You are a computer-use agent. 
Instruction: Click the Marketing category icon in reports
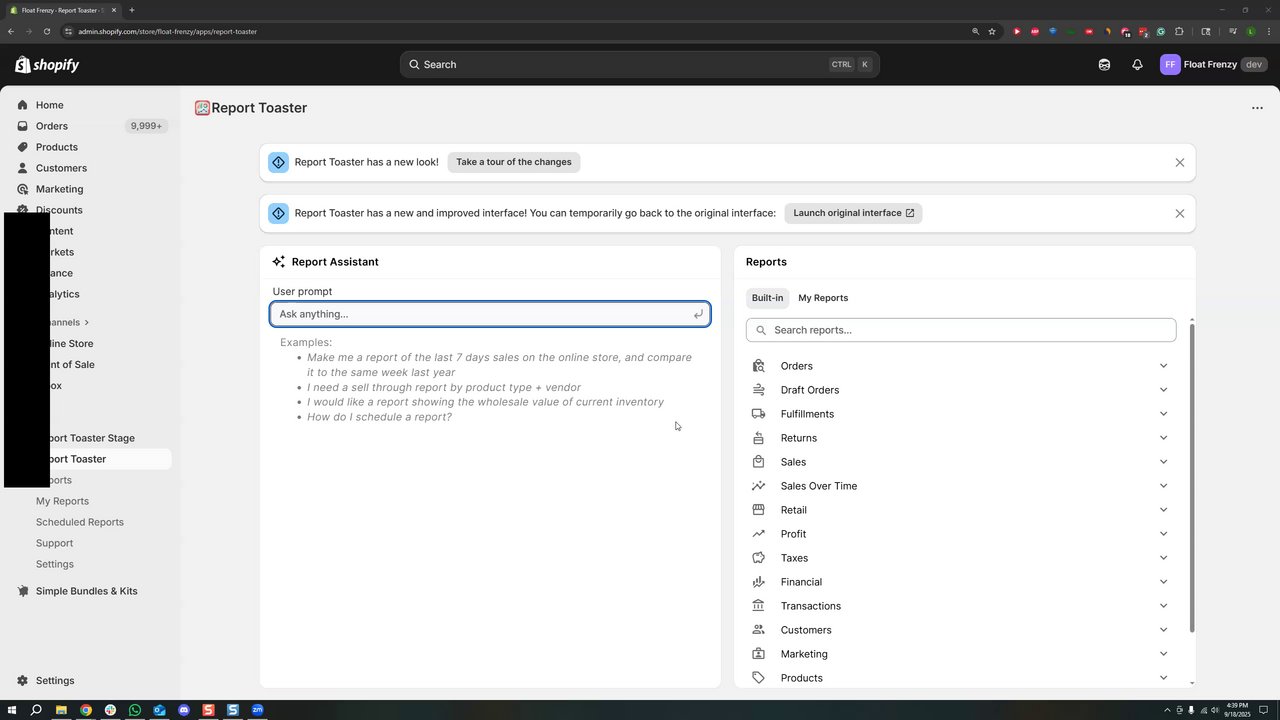point(758,654)
